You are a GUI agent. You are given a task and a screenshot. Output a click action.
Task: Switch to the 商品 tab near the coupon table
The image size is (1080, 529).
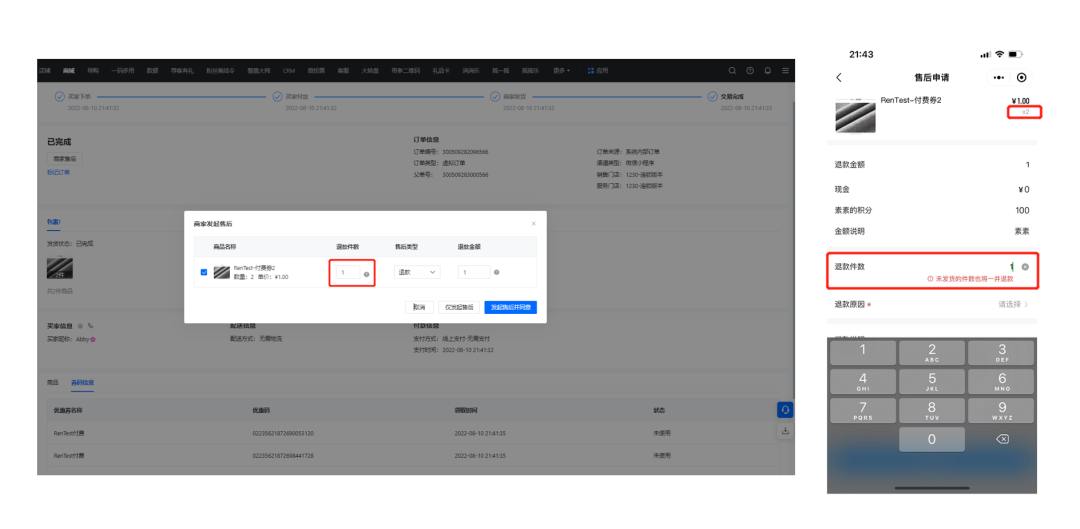pos(52,382)
